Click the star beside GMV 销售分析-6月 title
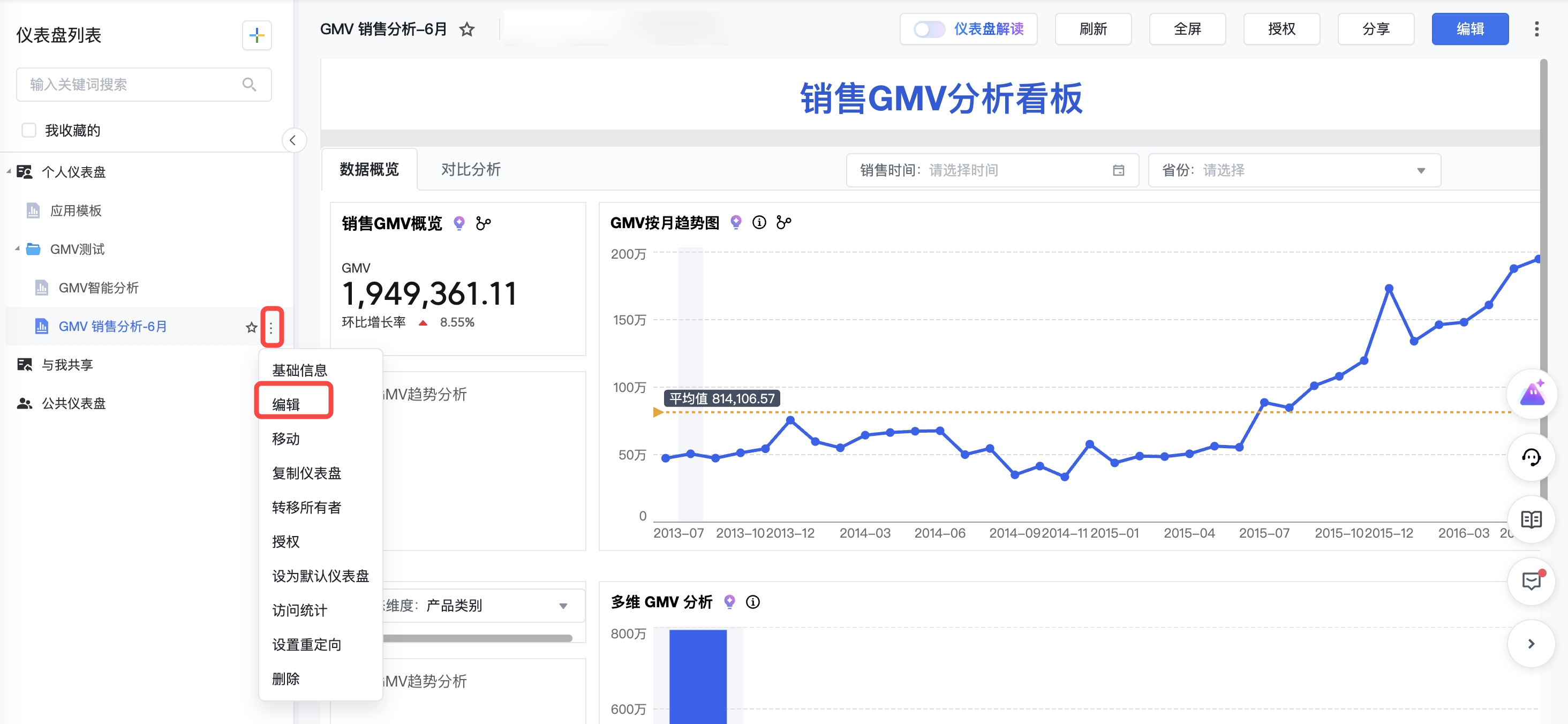 [467, 29]
